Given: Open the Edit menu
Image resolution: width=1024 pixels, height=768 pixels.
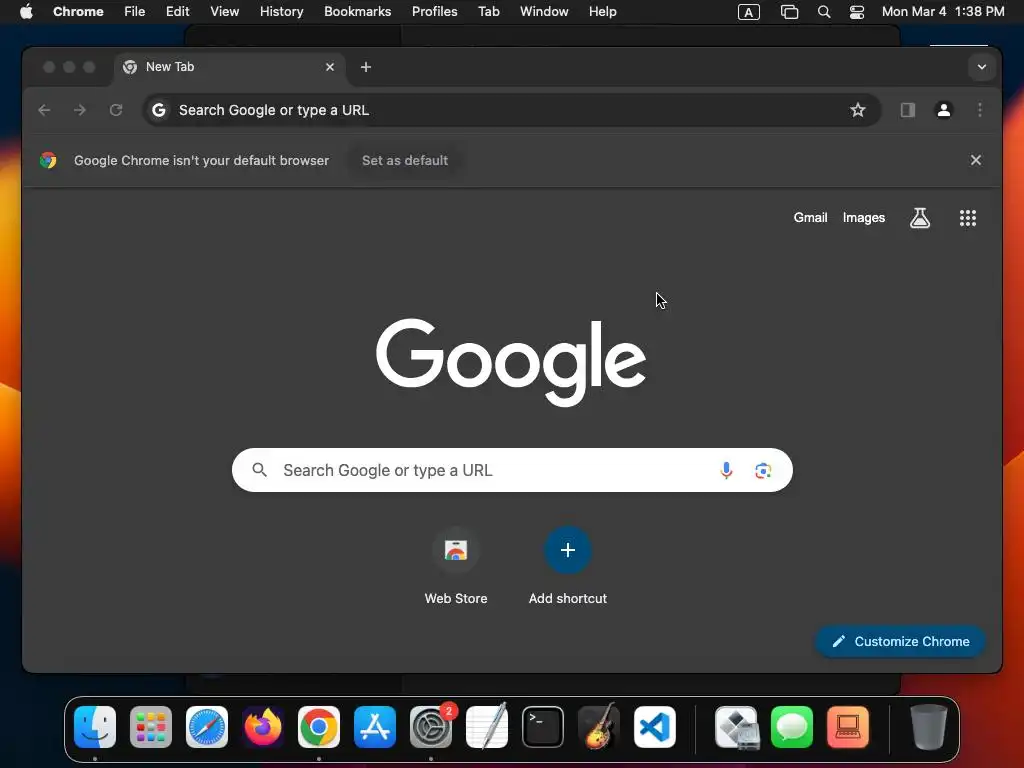Looking at the screenshot, I should pyautogui.click(x=178, y=12).
